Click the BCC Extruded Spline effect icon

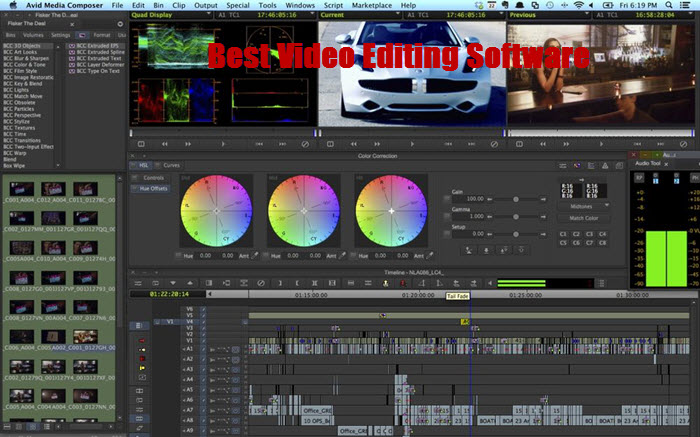pyautogui.click(x=71, y=52)
